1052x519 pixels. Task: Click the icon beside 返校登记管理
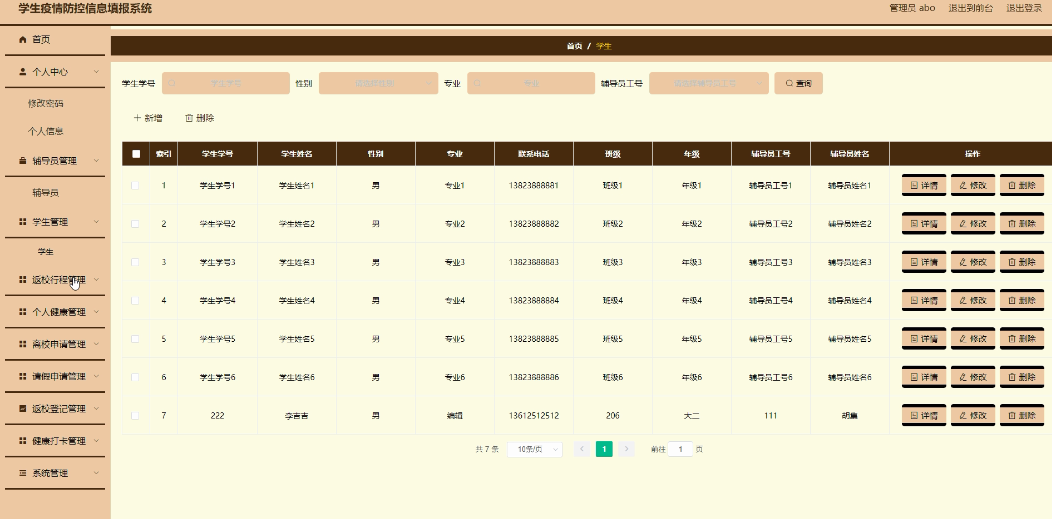(22, 408)
